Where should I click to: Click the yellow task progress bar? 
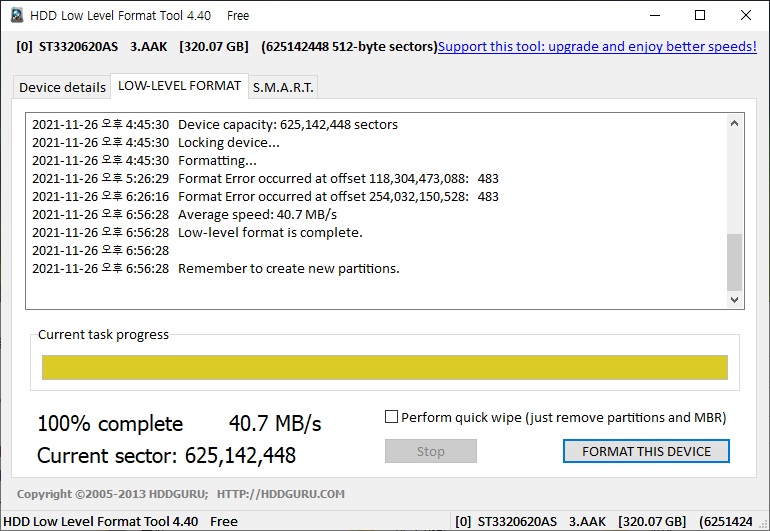point(385,367)
